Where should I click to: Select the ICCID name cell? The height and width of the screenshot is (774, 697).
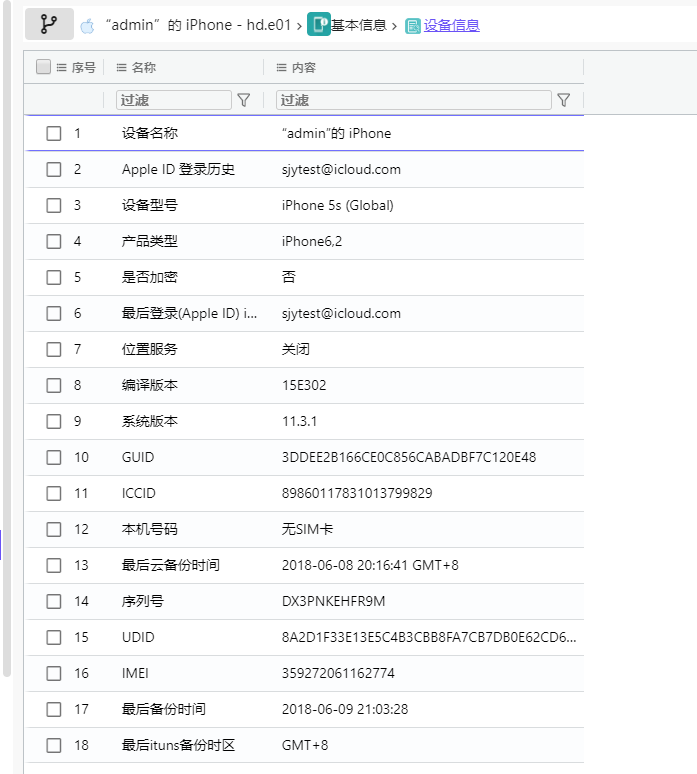[x=139, y=494]
